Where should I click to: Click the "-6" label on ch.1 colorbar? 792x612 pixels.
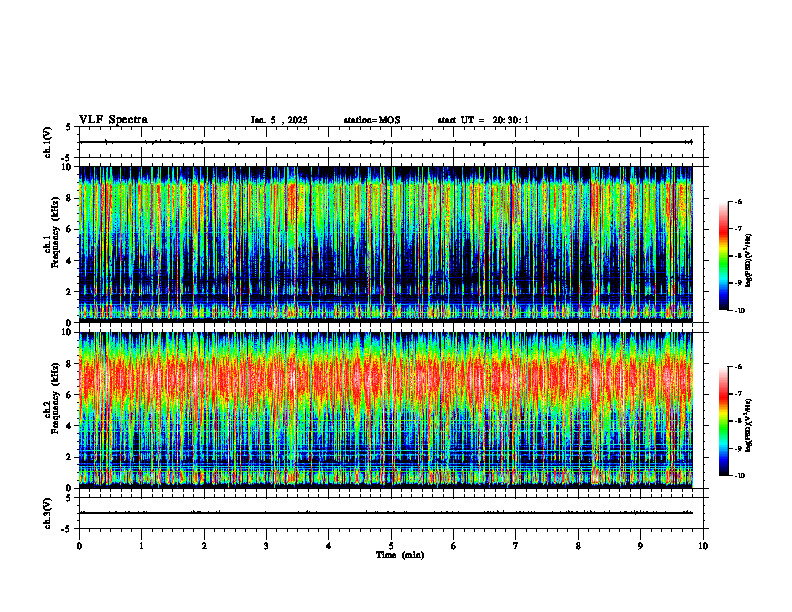[x=739, y=202]
